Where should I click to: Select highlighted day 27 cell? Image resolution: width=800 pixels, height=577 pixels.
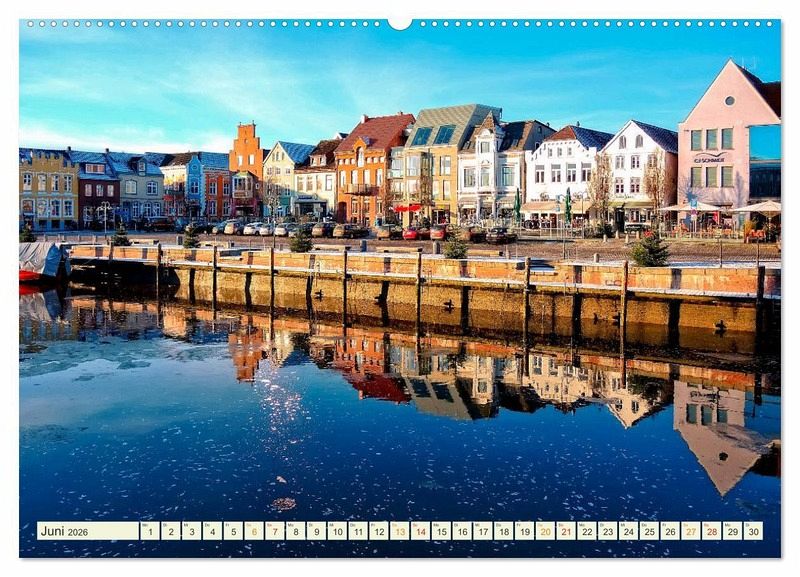691,531
